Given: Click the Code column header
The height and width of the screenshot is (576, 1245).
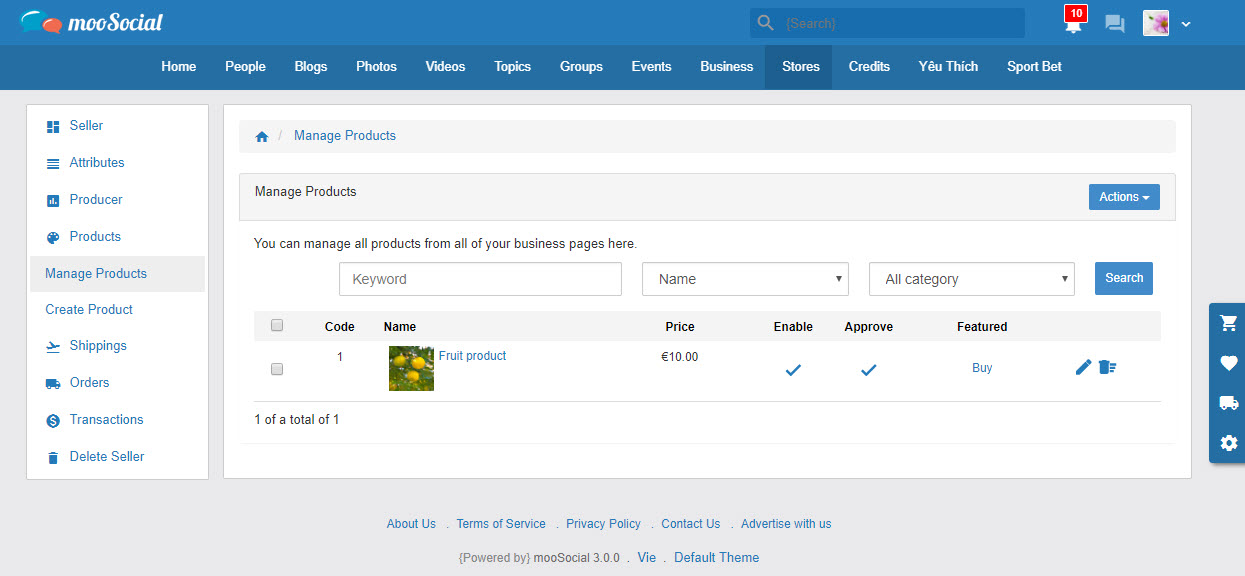Looking at the screenshot, I should tap(340, 327).
